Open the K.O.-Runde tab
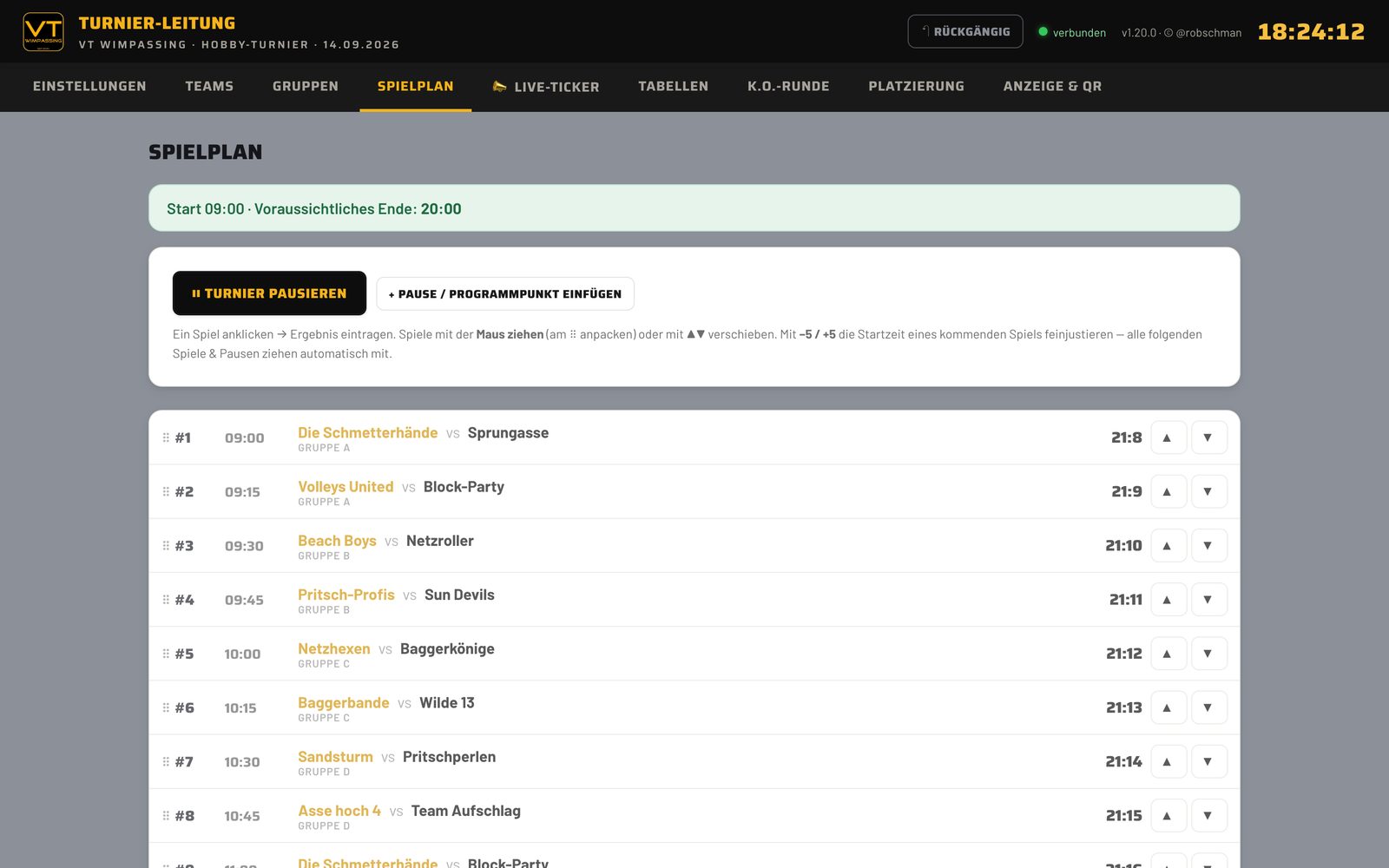This screenshot has width=1389, height=868. 788,86
